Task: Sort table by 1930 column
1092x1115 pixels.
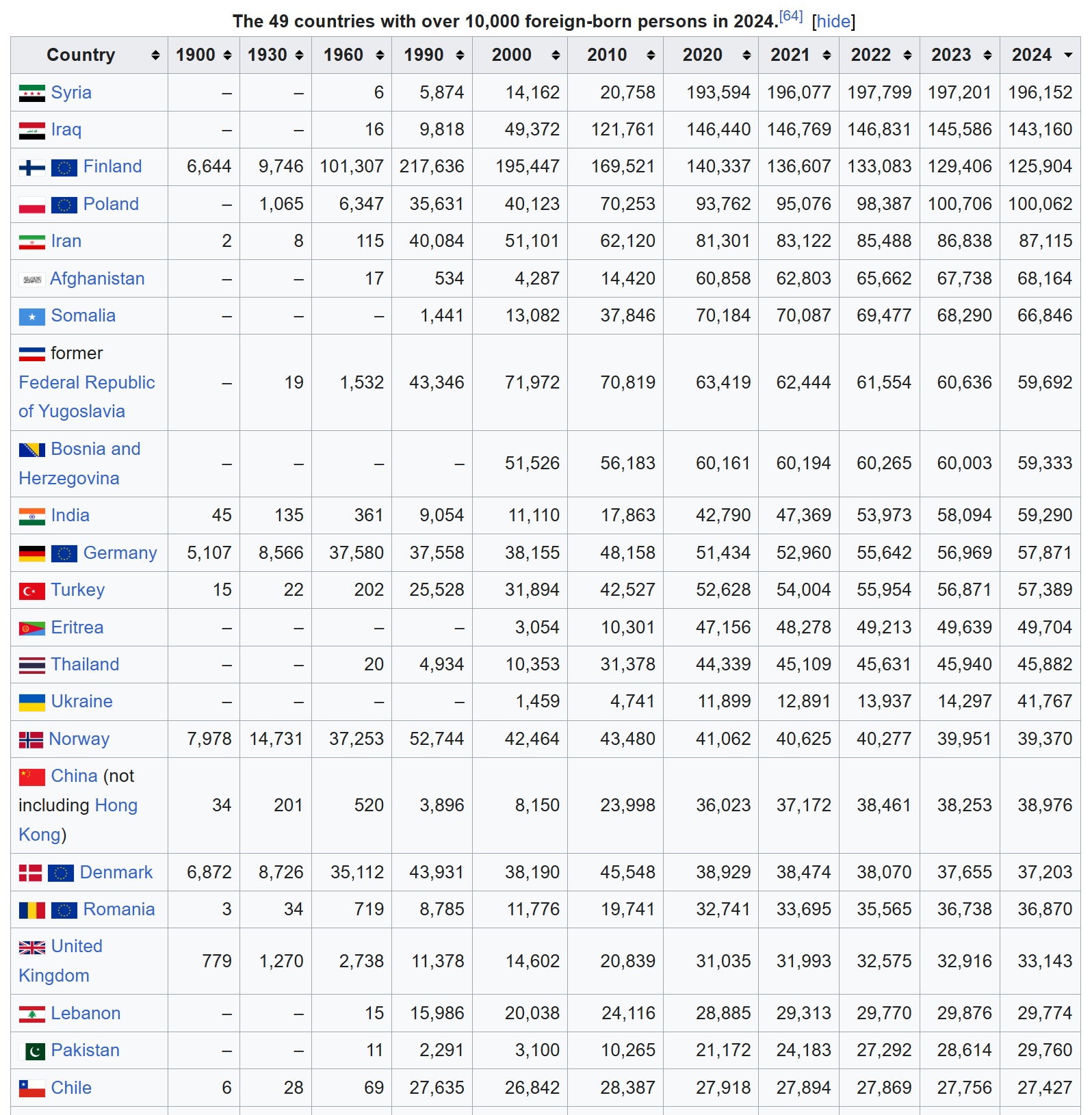Action: point(276,55)
